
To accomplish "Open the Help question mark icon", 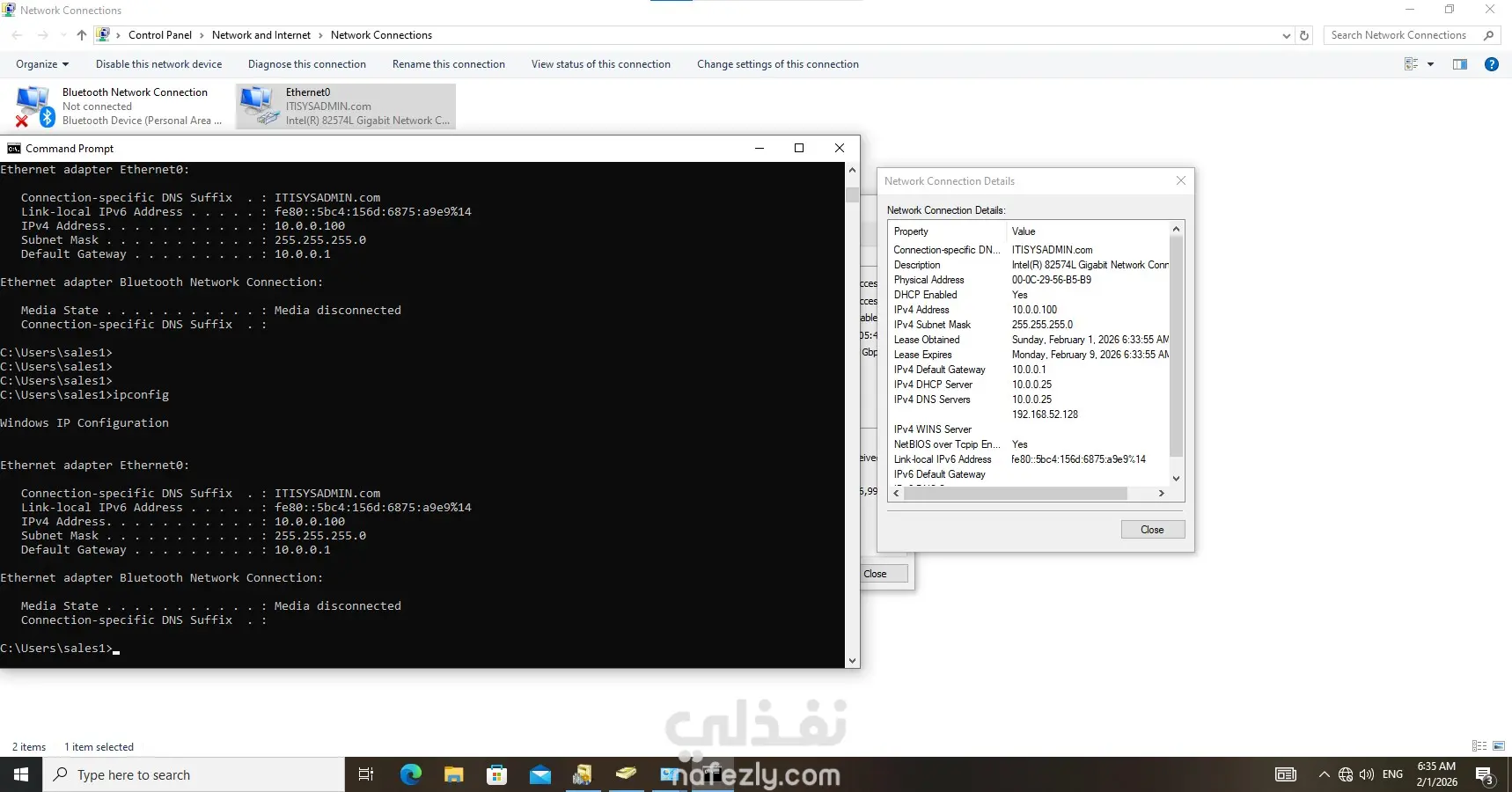I will [x=1491, y=64].
